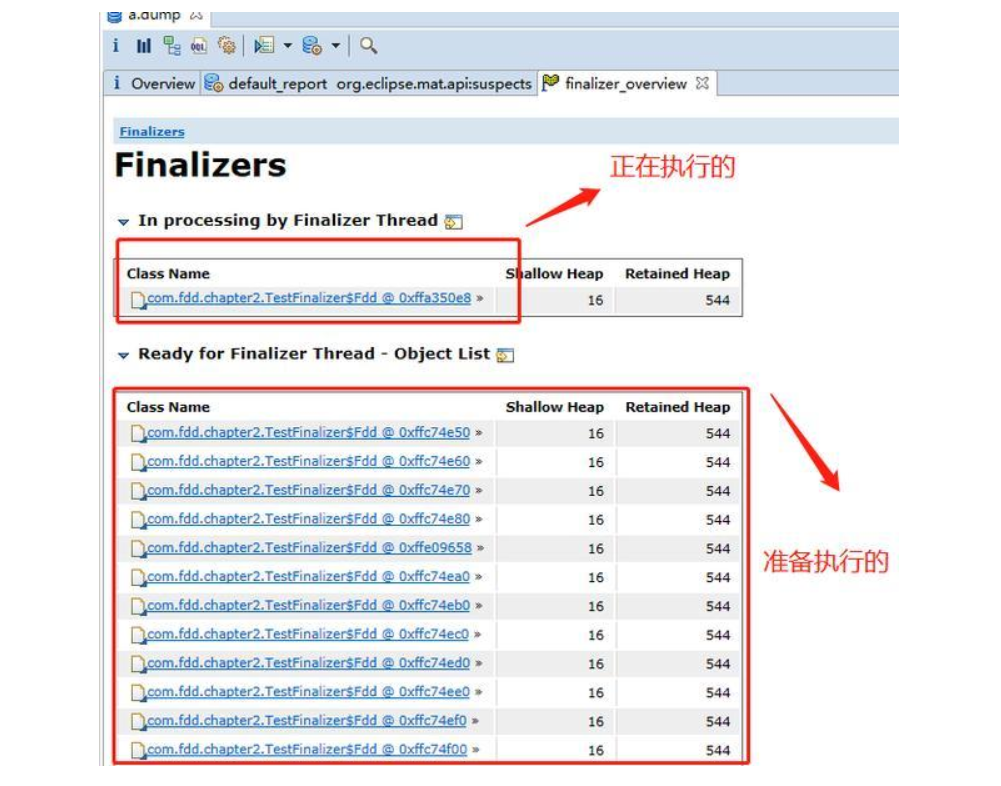This screenshot has width=1001, height=786.
Task: Click object file icon beside 0xffa350e8
Action: pyautogui.click(x=138, y=300)
